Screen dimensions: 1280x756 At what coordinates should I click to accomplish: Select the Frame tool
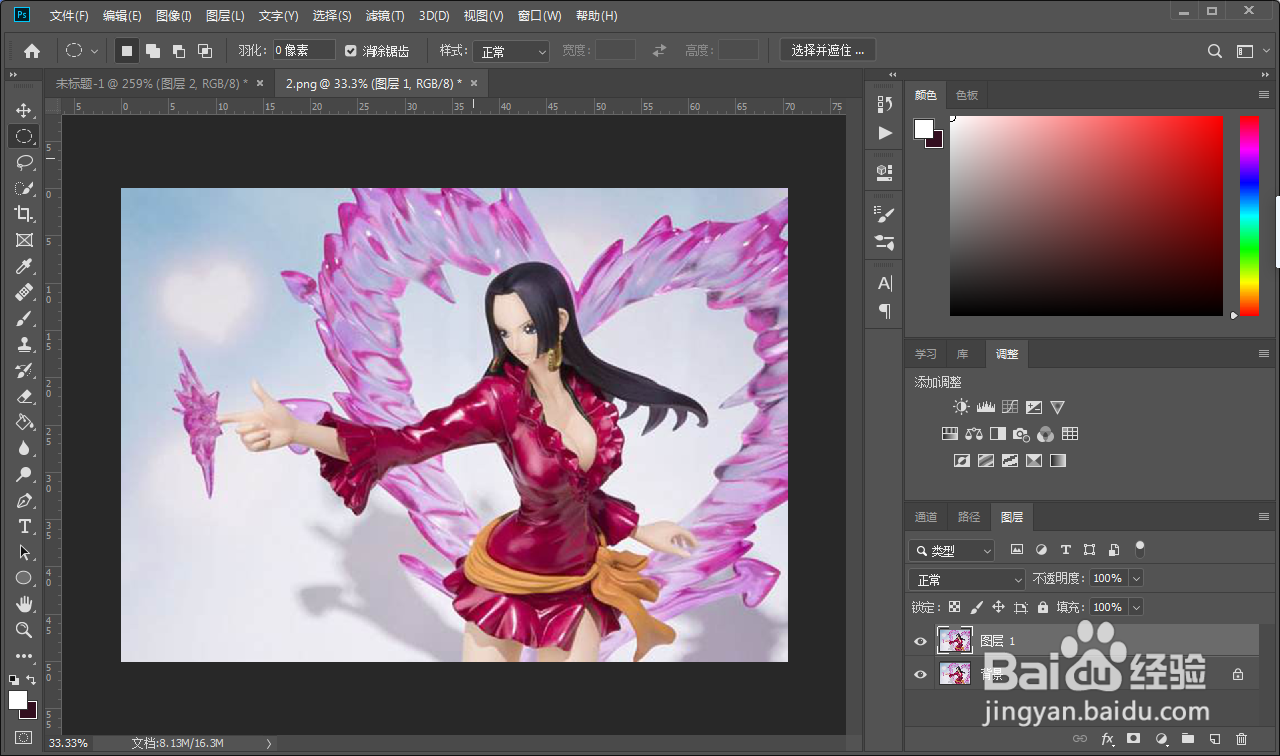tap(24, 240)
